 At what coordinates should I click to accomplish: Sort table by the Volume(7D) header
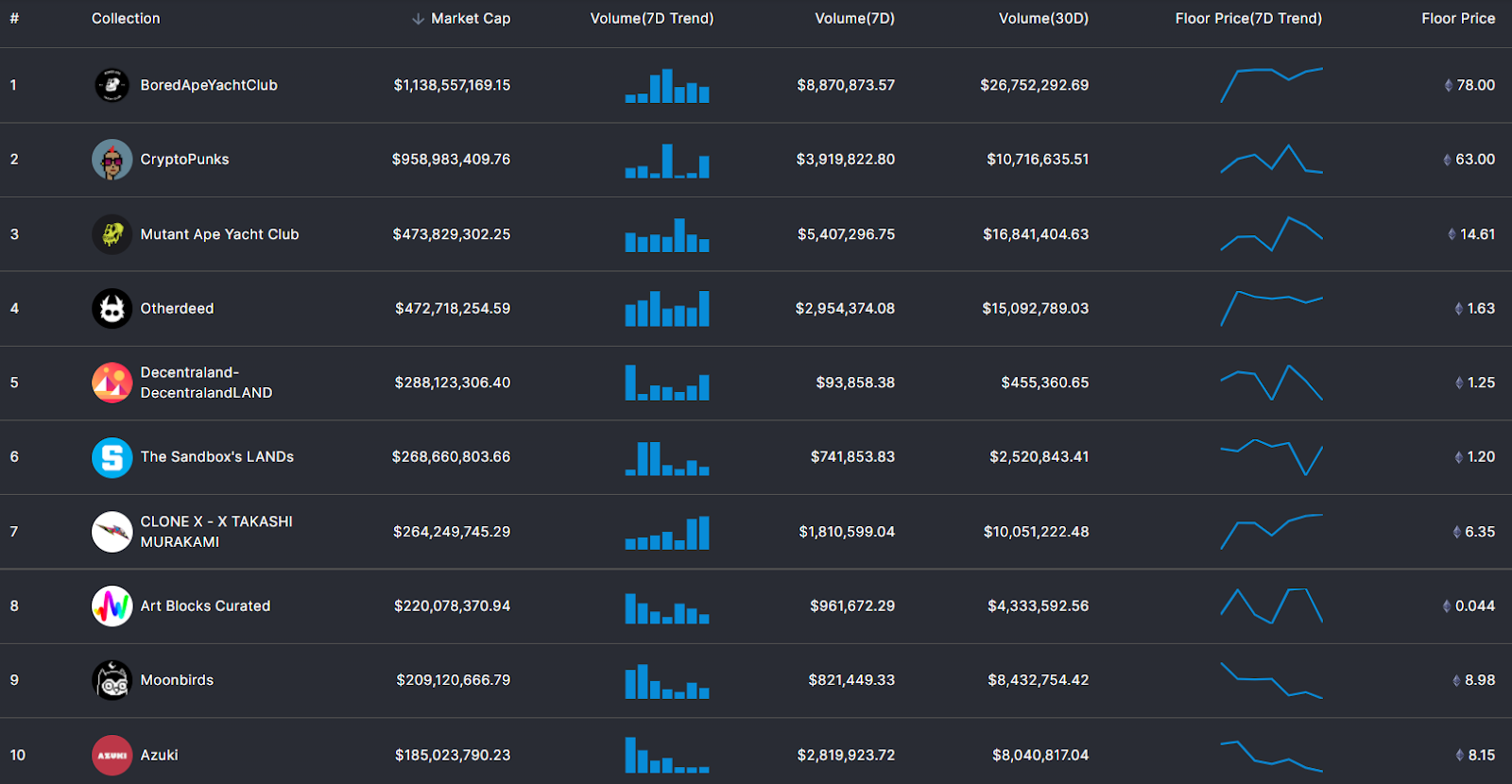point(854,19)
